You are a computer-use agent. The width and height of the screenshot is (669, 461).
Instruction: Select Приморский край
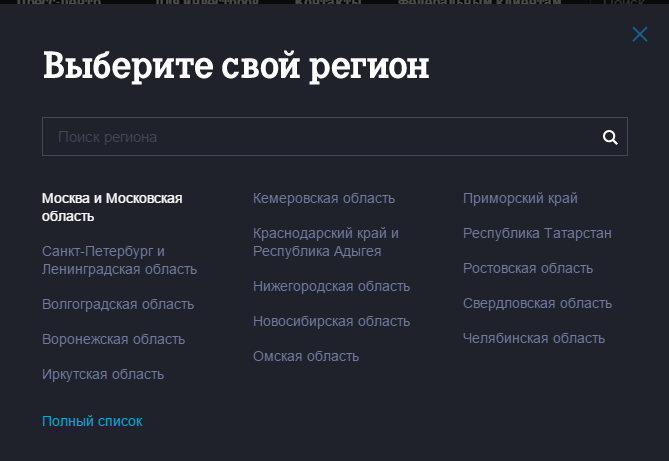click(520, 198)
